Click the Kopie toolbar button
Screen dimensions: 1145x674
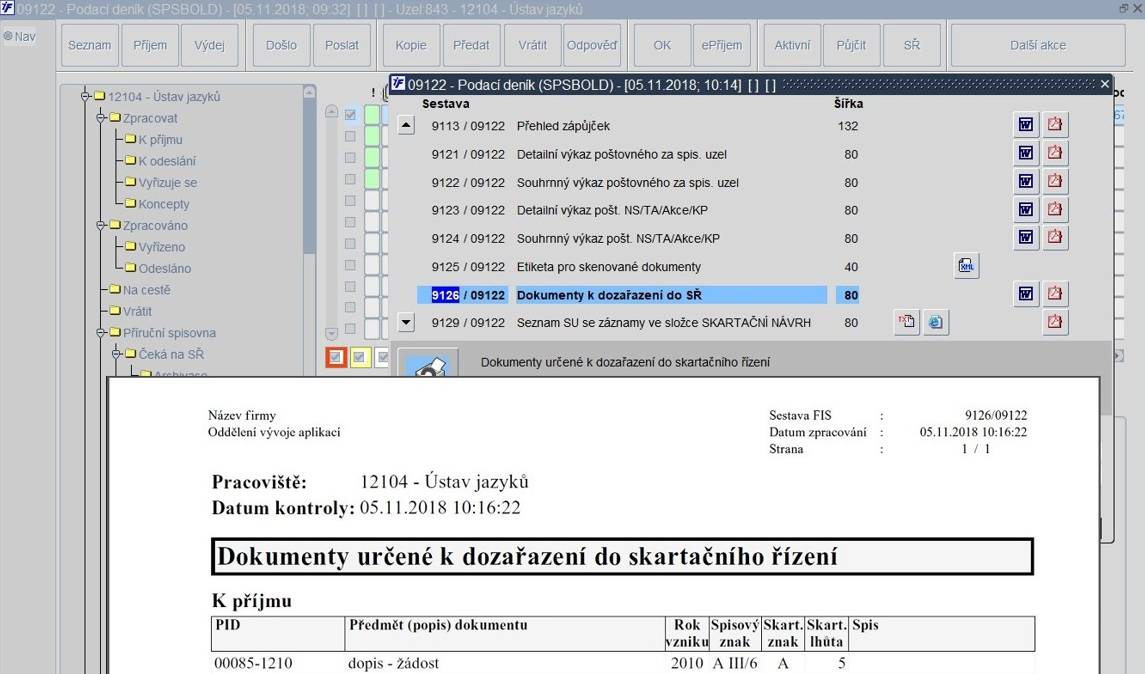click(x=411, y=45)
